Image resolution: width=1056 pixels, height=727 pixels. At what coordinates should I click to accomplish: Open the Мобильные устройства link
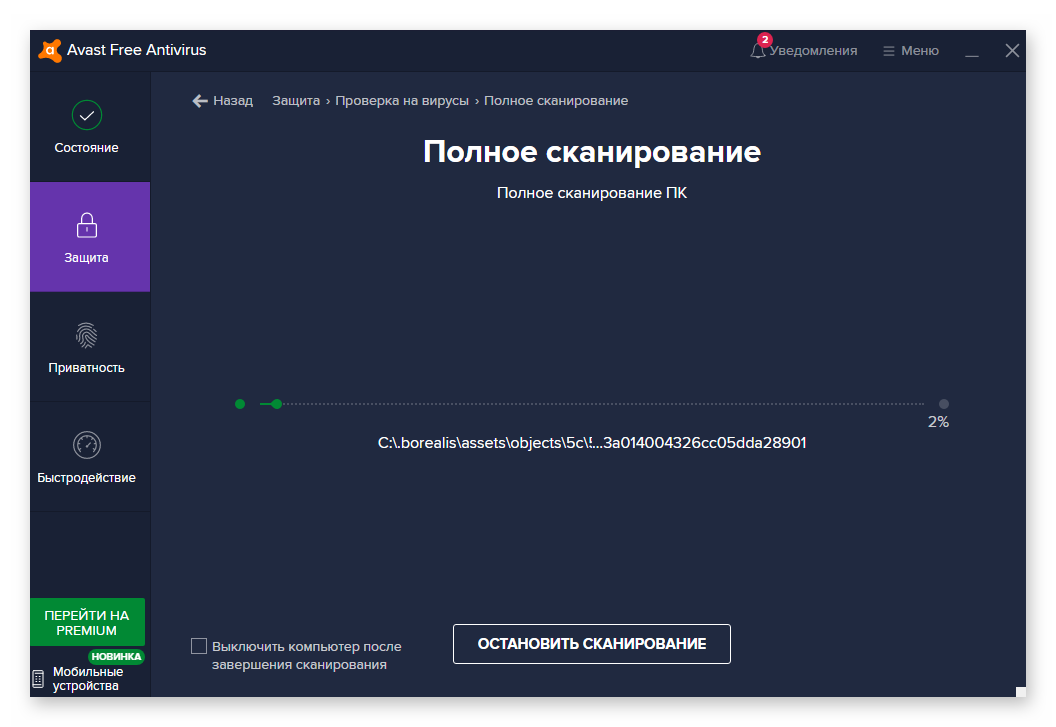point(88,678)
